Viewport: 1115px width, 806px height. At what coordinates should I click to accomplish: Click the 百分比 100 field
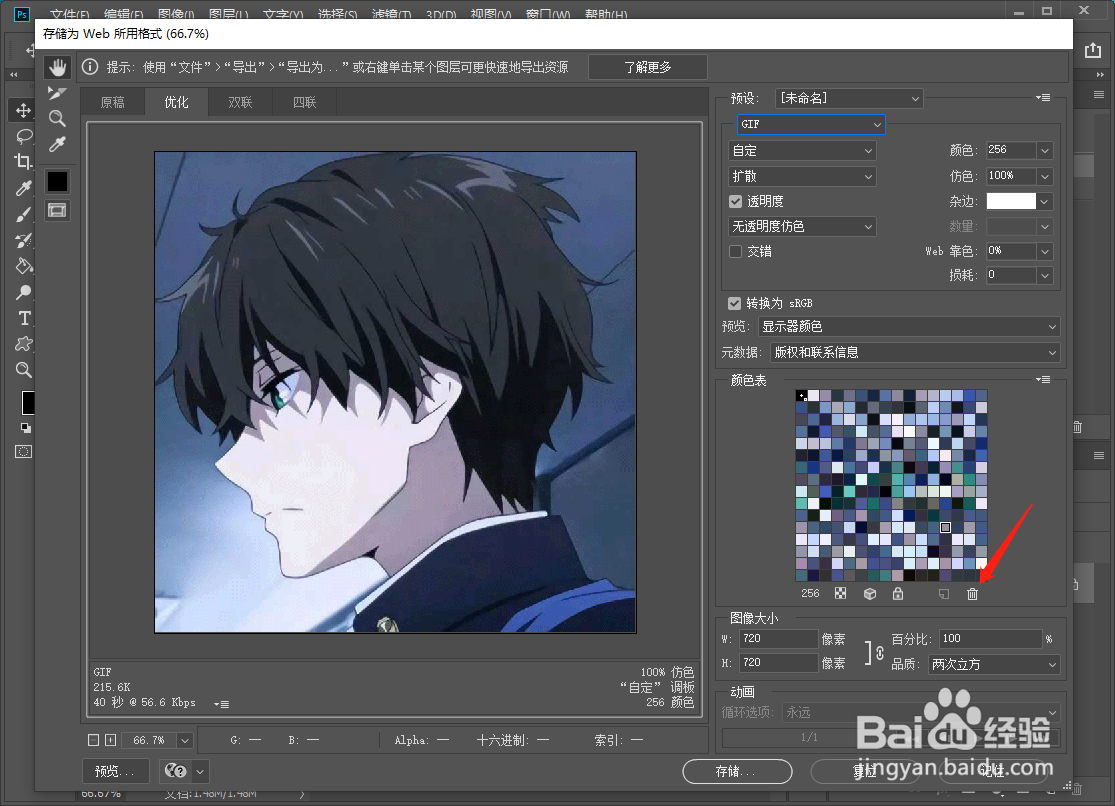point(991,639)
